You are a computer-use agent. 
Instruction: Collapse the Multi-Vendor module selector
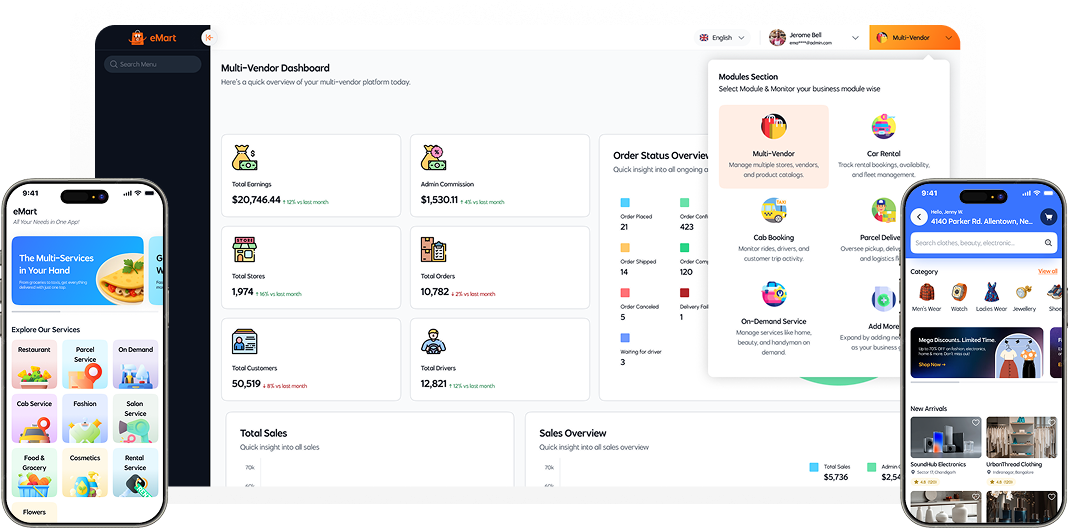pyautogui.click(x=947, y=38)
